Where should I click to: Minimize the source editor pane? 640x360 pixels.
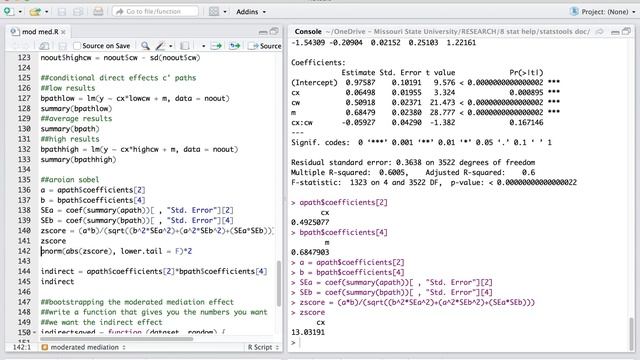(x=263, y=32)
